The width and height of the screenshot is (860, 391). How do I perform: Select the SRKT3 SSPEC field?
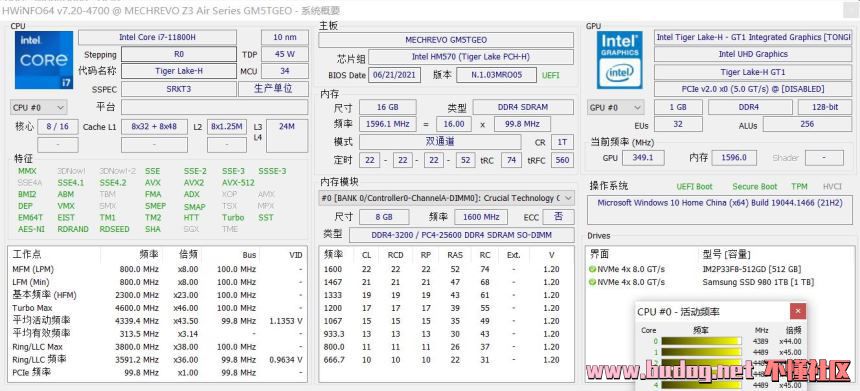179,89
